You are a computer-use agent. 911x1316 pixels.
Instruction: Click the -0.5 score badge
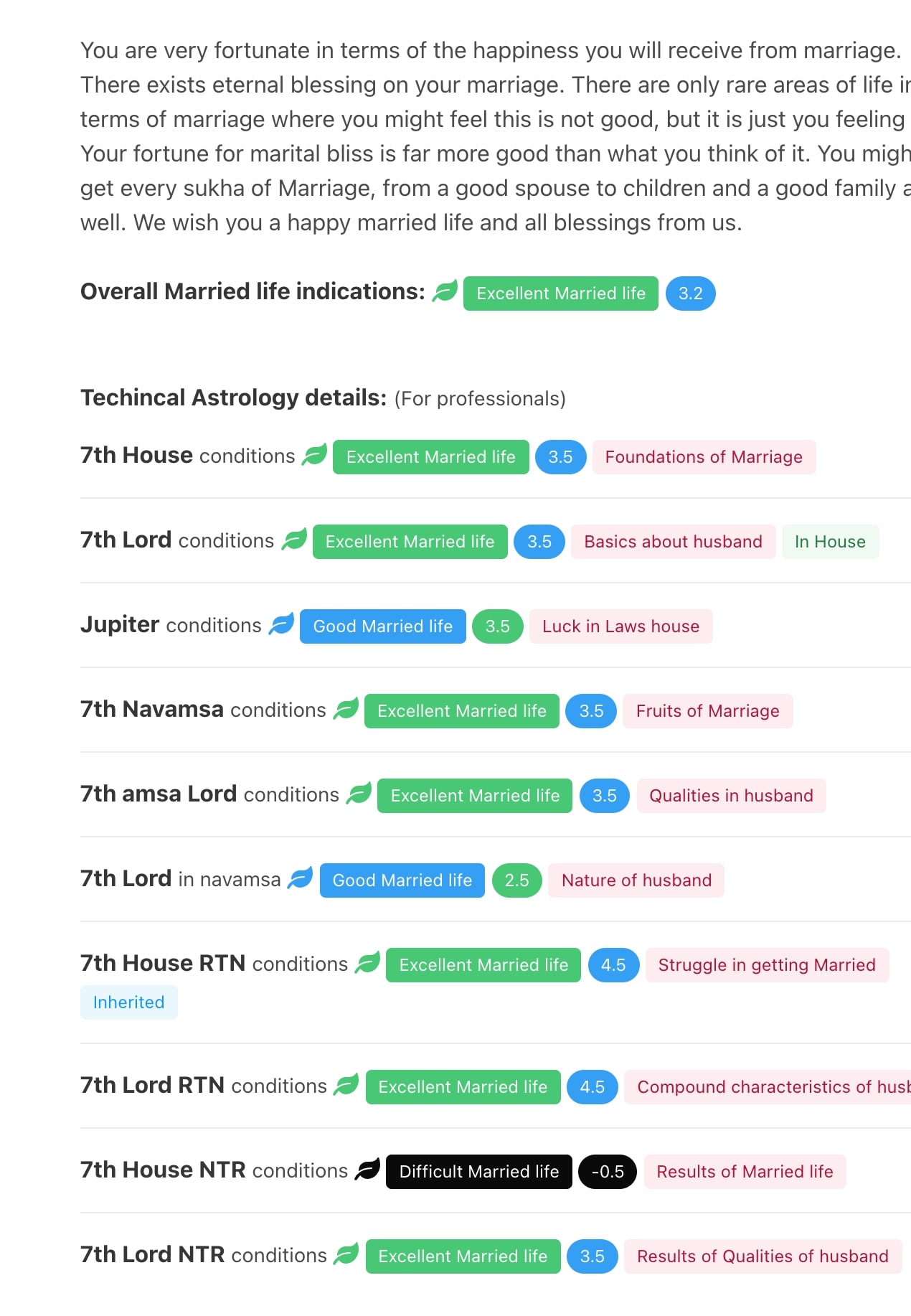tap(608, 1172)
